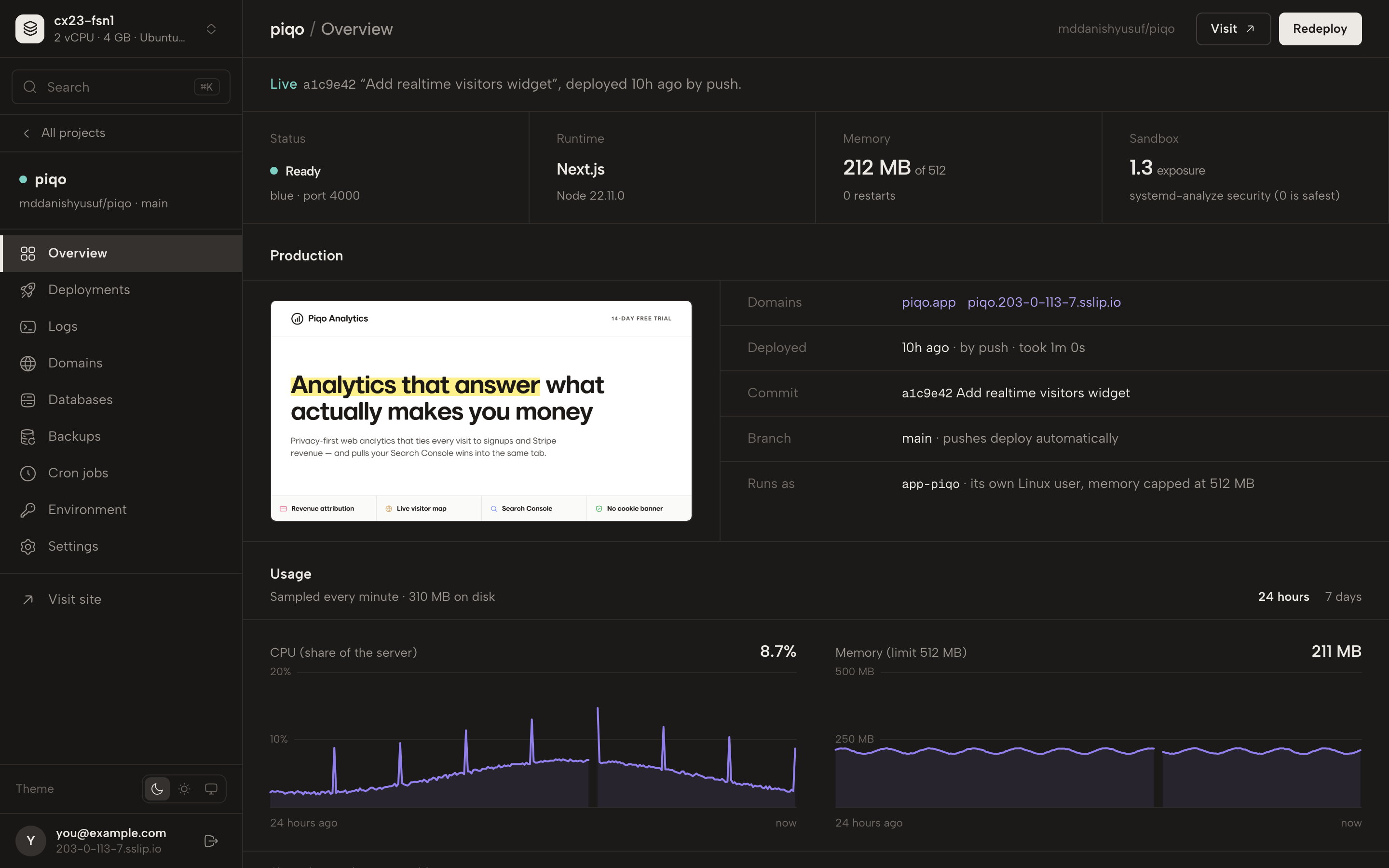Select the 24 hours usage range
The image size is (1389, 868).
coord(1283,597)
